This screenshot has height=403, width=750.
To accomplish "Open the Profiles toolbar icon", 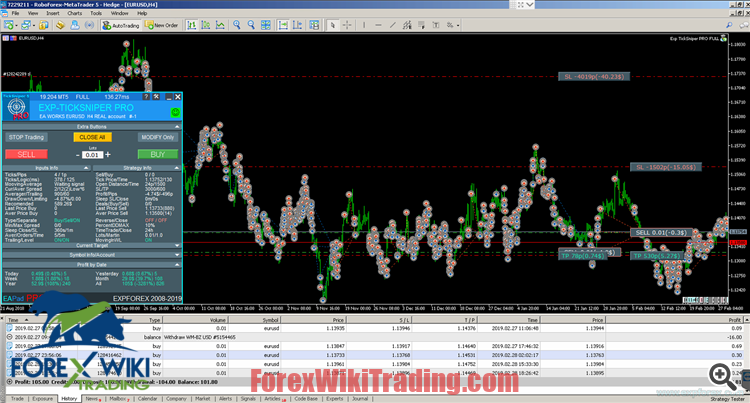I will [25, 25].
